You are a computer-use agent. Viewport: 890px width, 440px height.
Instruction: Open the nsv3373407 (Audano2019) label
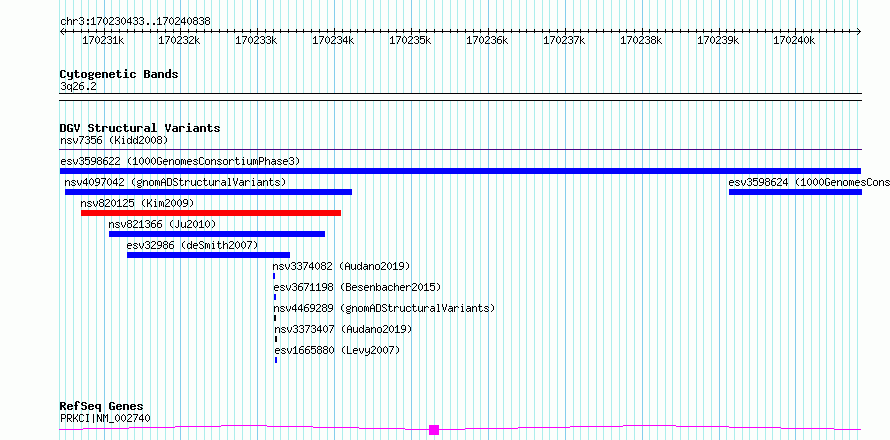pyautogui.click(x=343, y=329)
